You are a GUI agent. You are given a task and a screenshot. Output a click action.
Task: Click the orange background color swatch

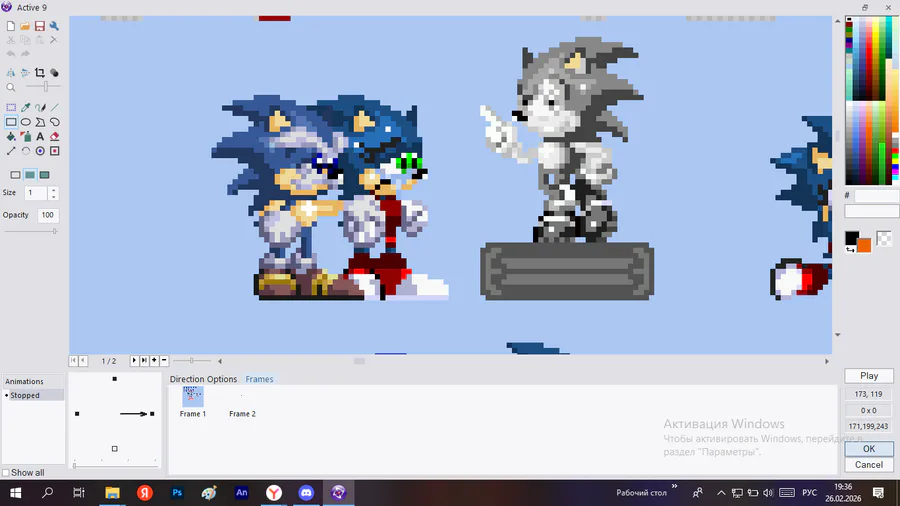[x=865, y=246]
